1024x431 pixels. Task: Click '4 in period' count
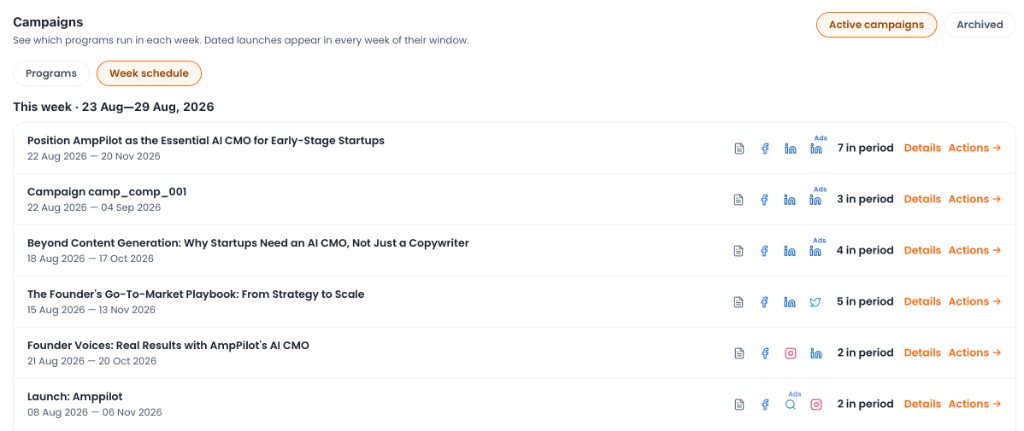pyautogui.click(x=865, y=250)
